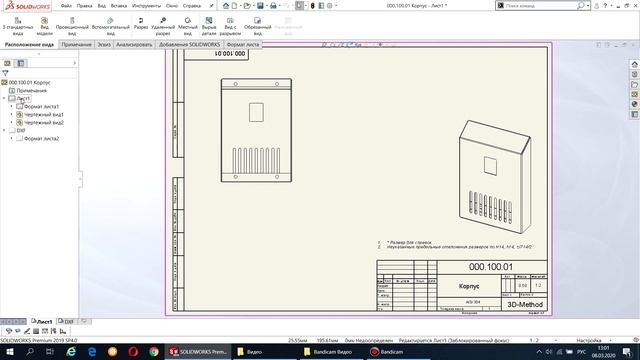Insert a Вид модели view
Viewport: 640px width, 360px height.
coord(44,26)
